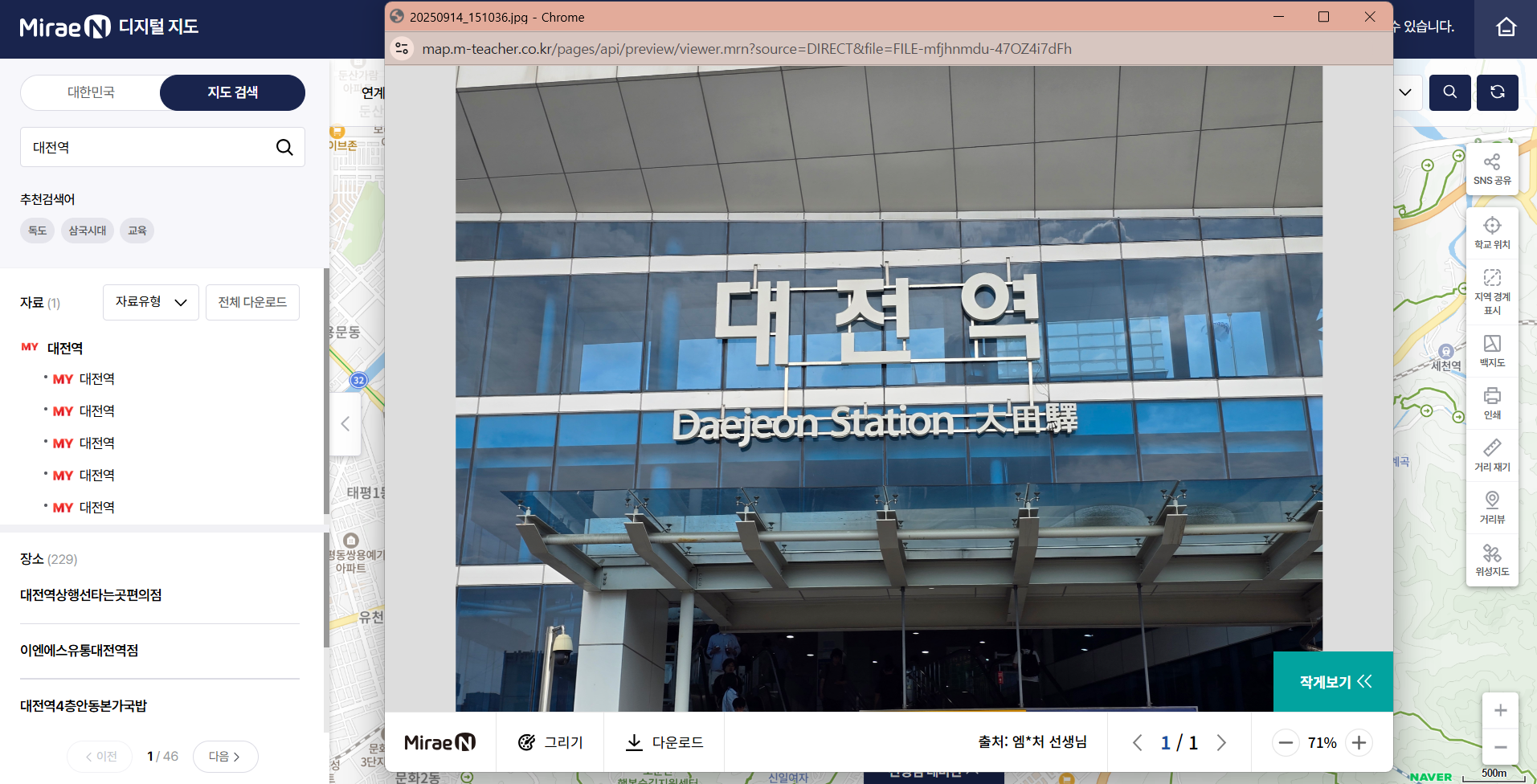Toggle satellite map view
Viewport: 1537px width, 784px height.
click(x=1492, y=560)
